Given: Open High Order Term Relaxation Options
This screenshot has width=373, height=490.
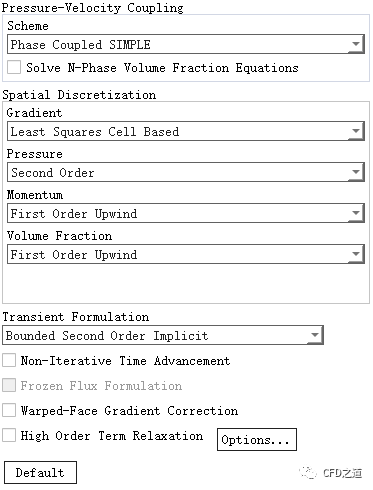Looking at the screenshot, I should click(257, 440).
